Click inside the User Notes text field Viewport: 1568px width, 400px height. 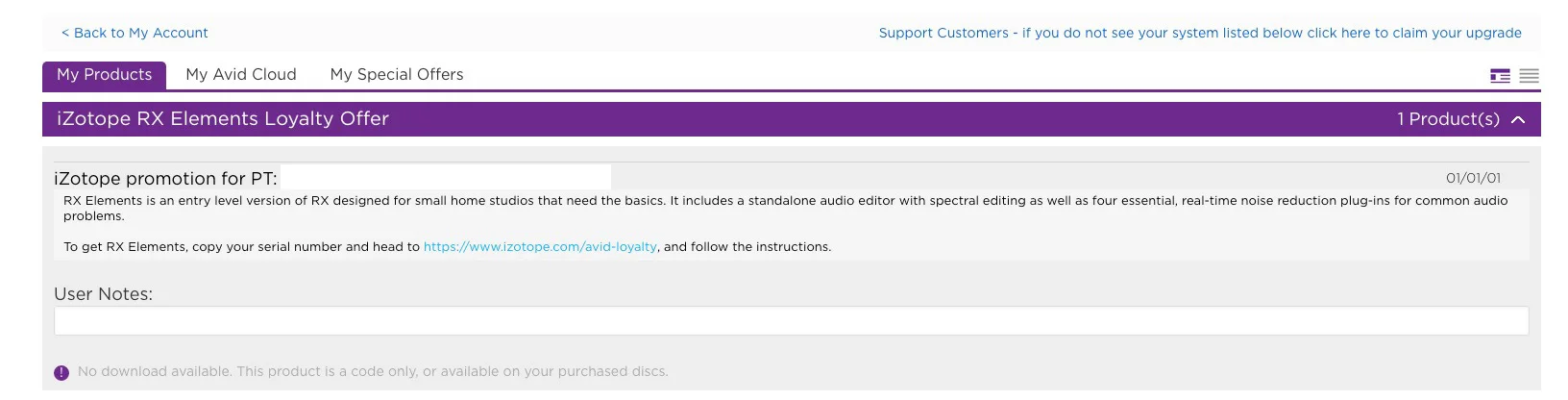[x=791, y=321]
